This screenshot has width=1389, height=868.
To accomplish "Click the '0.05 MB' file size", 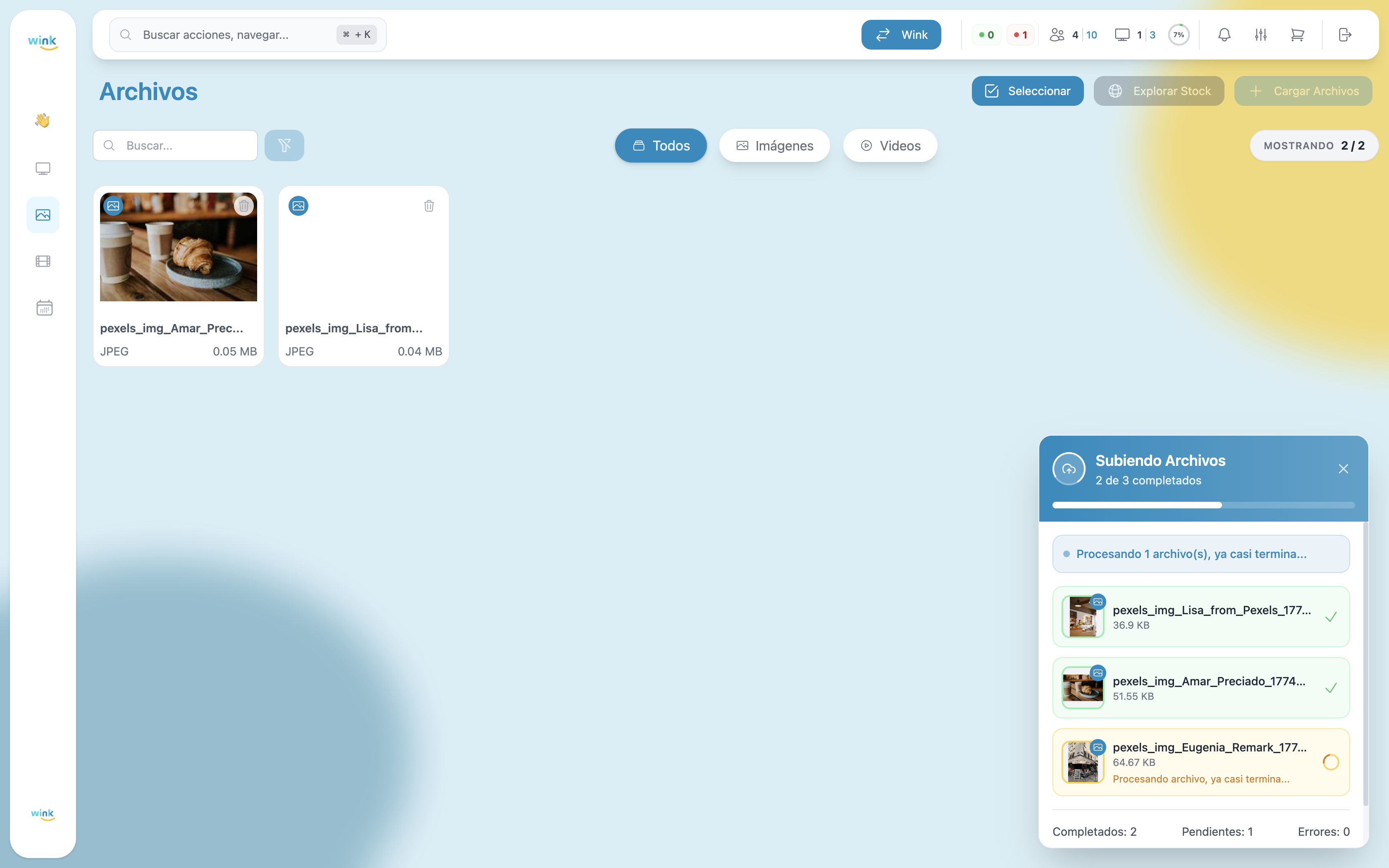I will click(235, 351).
